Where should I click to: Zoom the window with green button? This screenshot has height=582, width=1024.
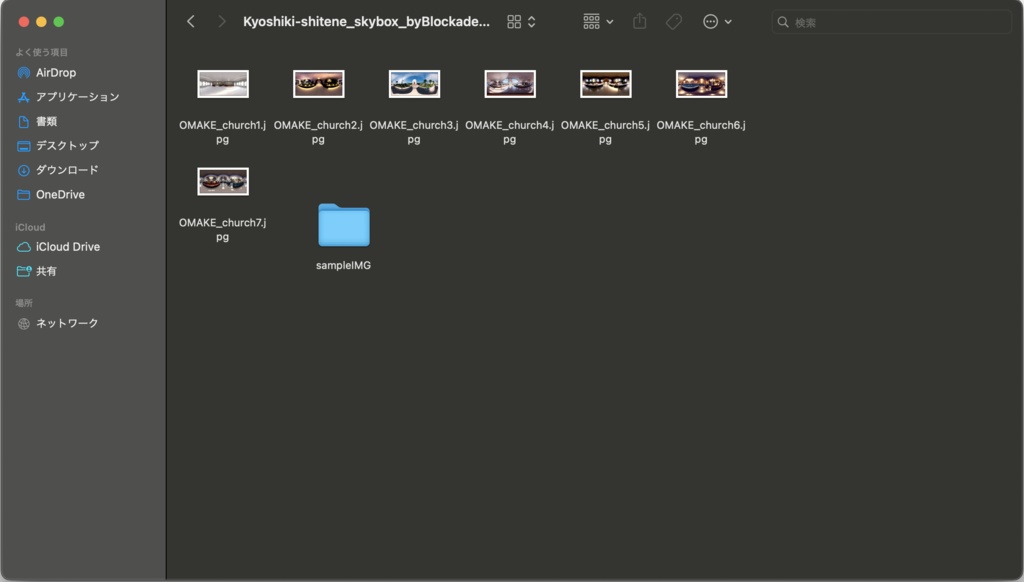[59, 22]
